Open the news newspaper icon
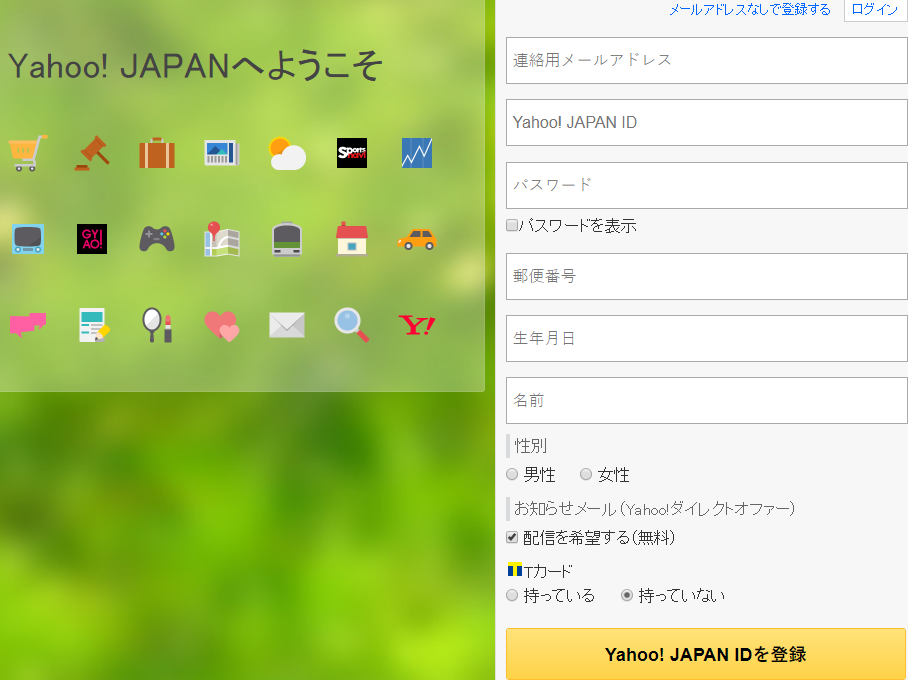The image size is (908, 680). click(x=222, y=153)
